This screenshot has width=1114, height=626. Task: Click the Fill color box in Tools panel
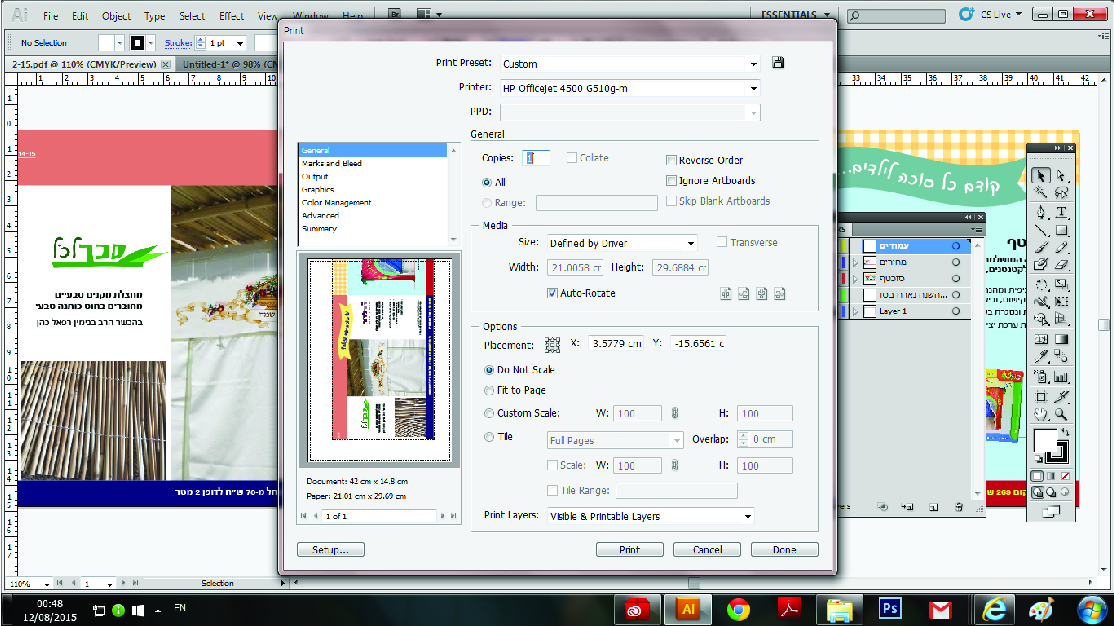pos(1045,441)
